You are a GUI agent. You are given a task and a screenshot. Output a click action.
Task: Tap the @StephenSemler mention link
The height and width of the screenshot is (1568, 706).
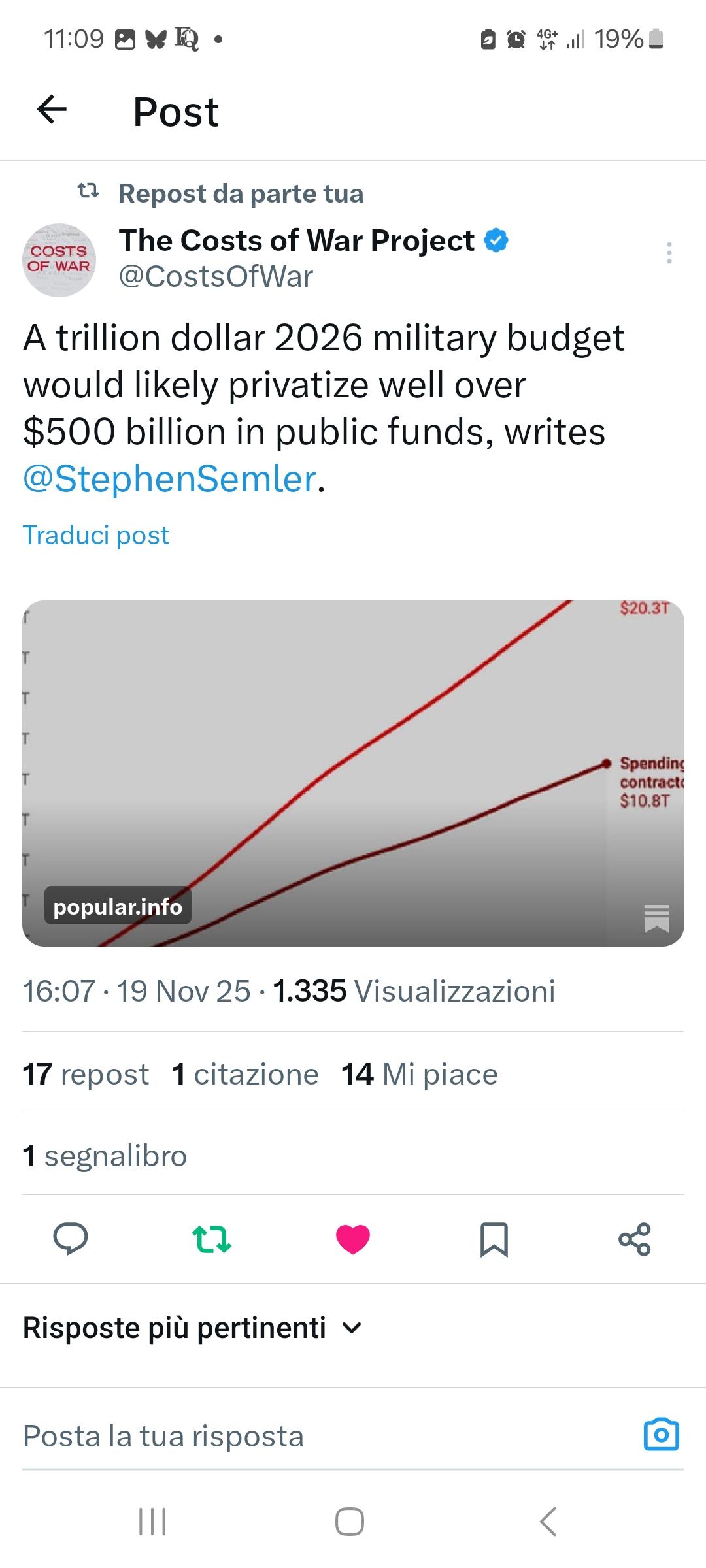pos(169,479)
